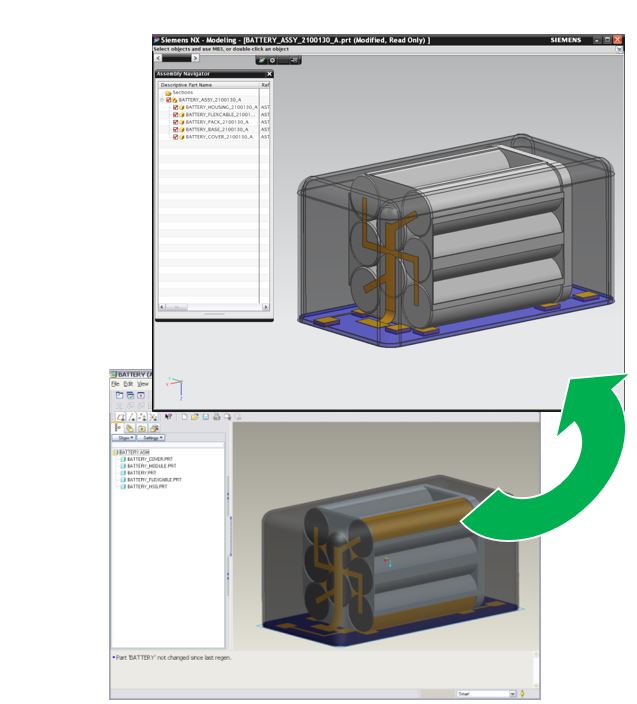Image resolution: width=637 pixels, height=704 pixels.
Task: Click the second blue window icon under Edit
Action: (x=130, y=395)
